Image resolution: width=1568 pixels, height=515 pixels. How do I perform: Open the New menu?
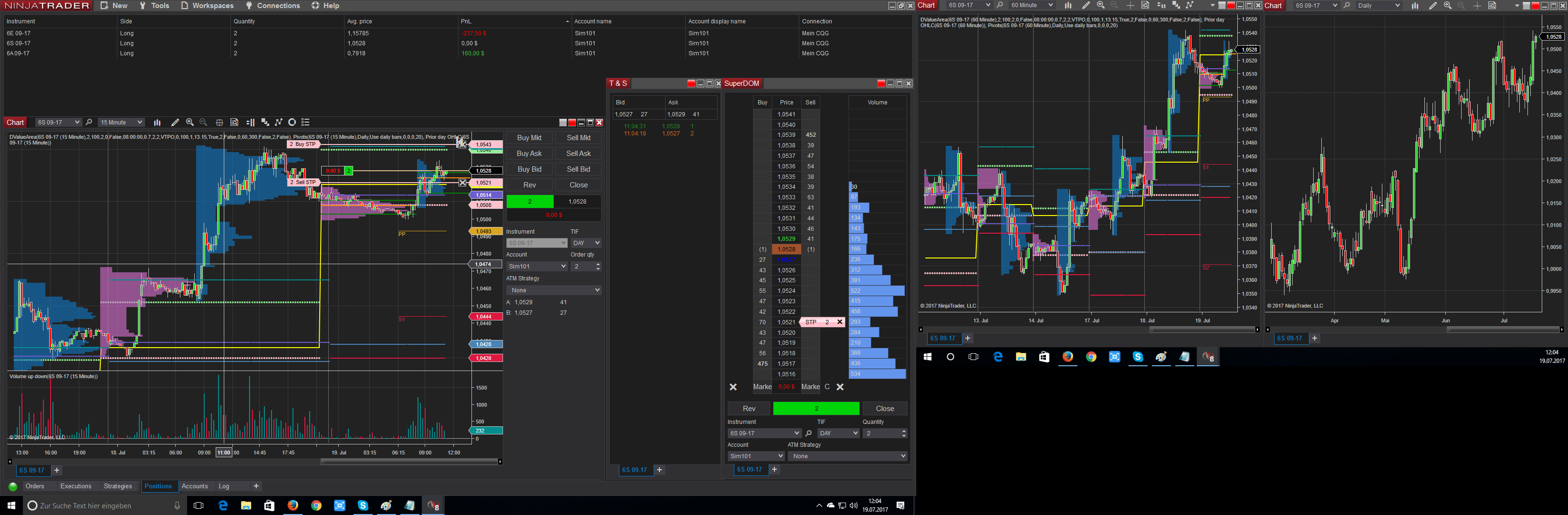point(114,5)
